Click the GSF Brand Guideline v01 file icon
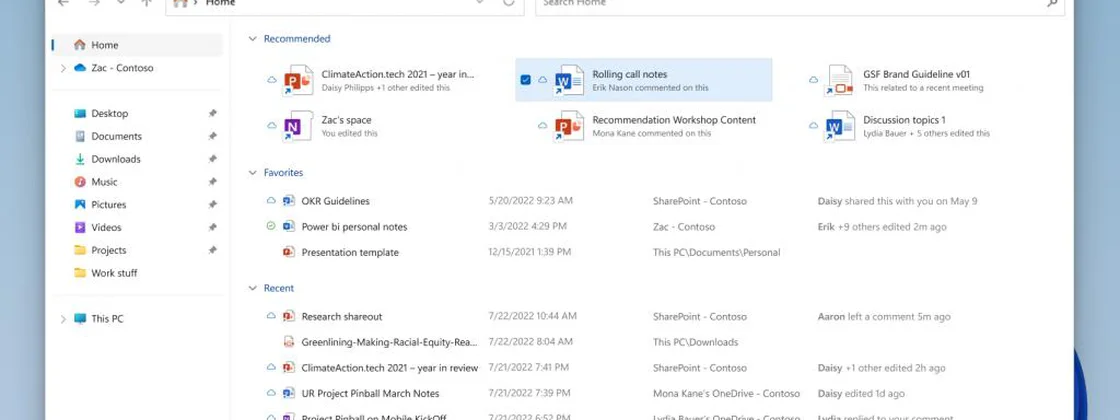This screenshot has height=420, width=1120. [x=838, y=80]
